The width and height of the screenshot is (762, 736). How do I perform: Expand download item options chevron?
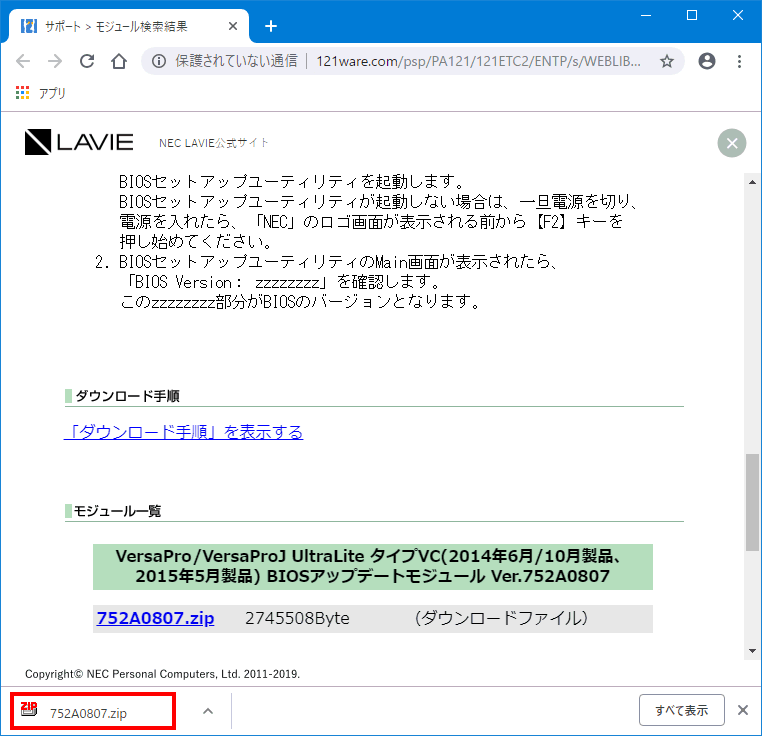tap(208, 711)
